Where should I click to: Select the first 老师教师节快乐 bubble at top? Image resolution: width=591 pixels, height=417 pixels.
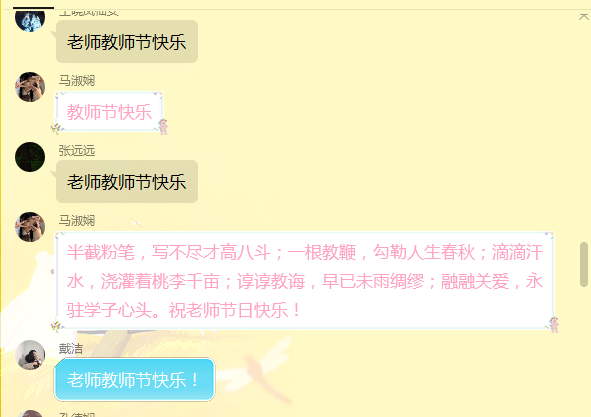pyautogui.click(x=127, y=41)
